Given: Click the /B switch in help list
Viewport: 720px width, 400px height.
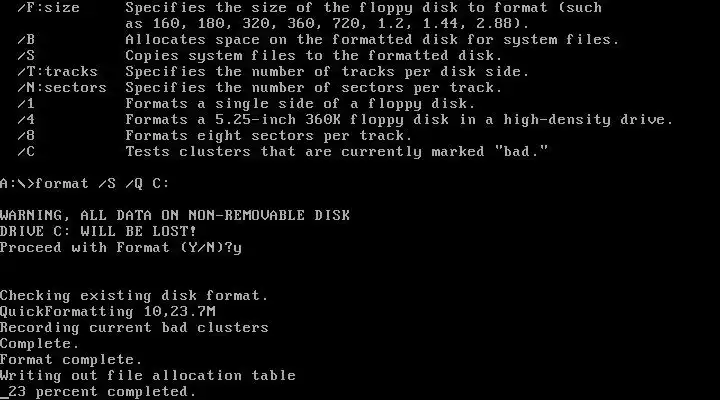Looking at the screenshot, I should tap(26, 39).
